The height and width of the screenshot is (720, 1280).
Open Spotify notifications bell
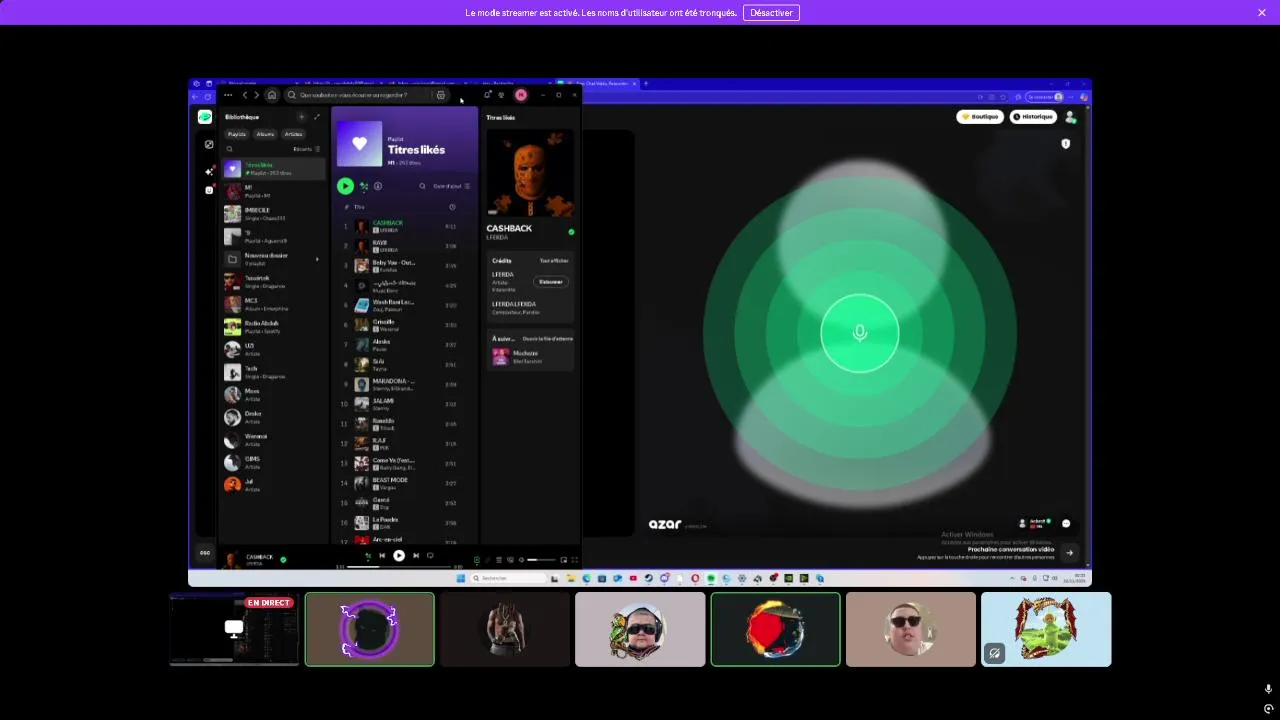tap(487, 95)
